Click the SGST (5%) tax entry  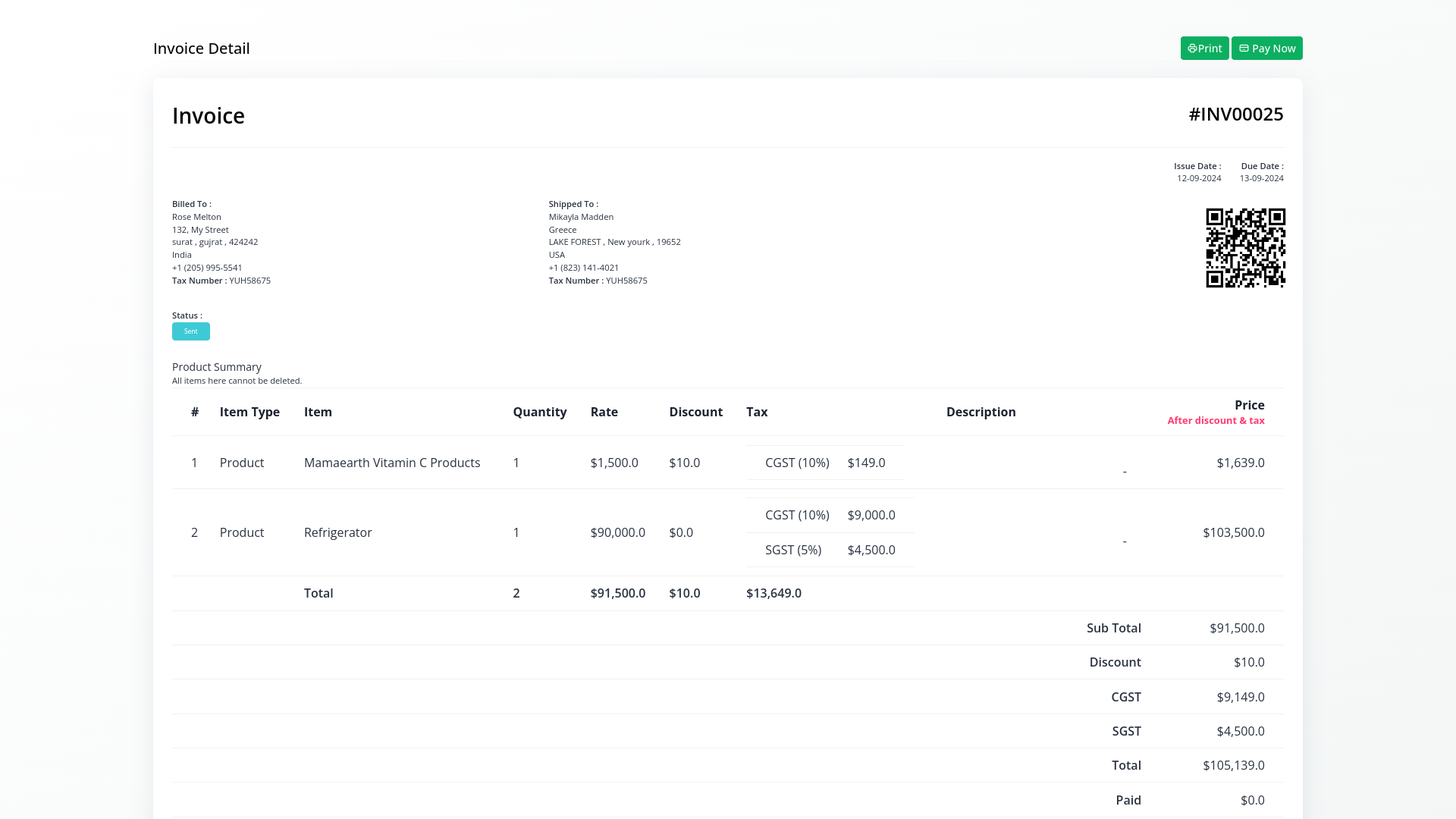(x=792, y=550)
